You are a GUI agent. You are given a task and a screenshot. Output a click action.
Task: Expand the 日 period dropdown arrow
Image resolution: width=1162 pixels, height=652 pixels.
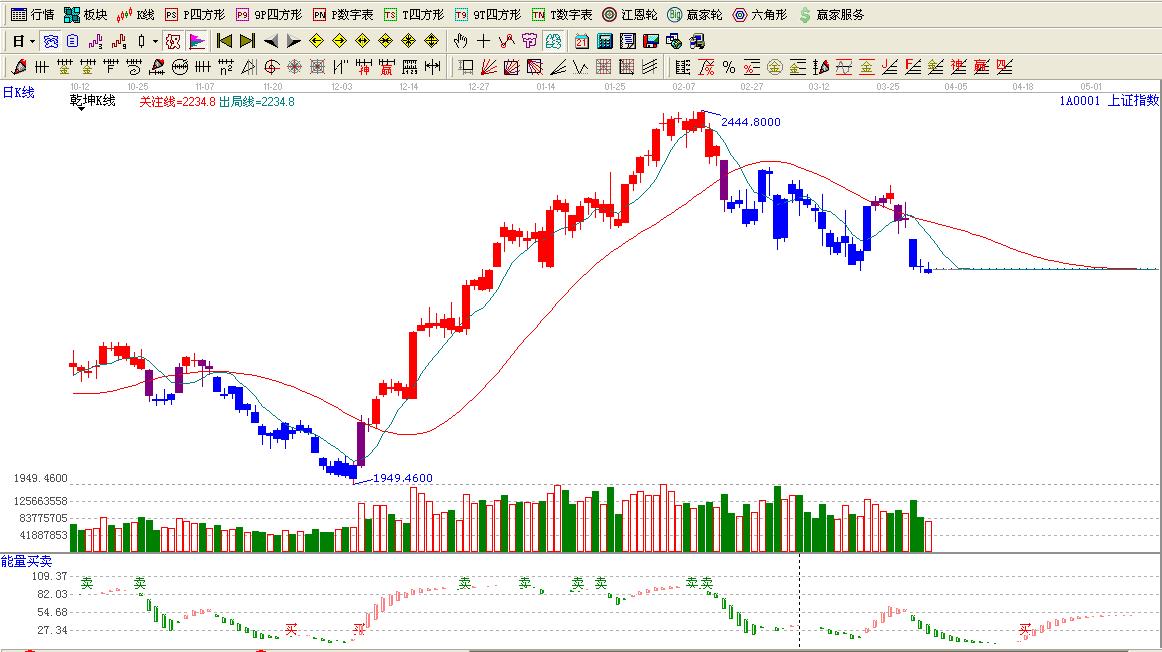(32, 41)
